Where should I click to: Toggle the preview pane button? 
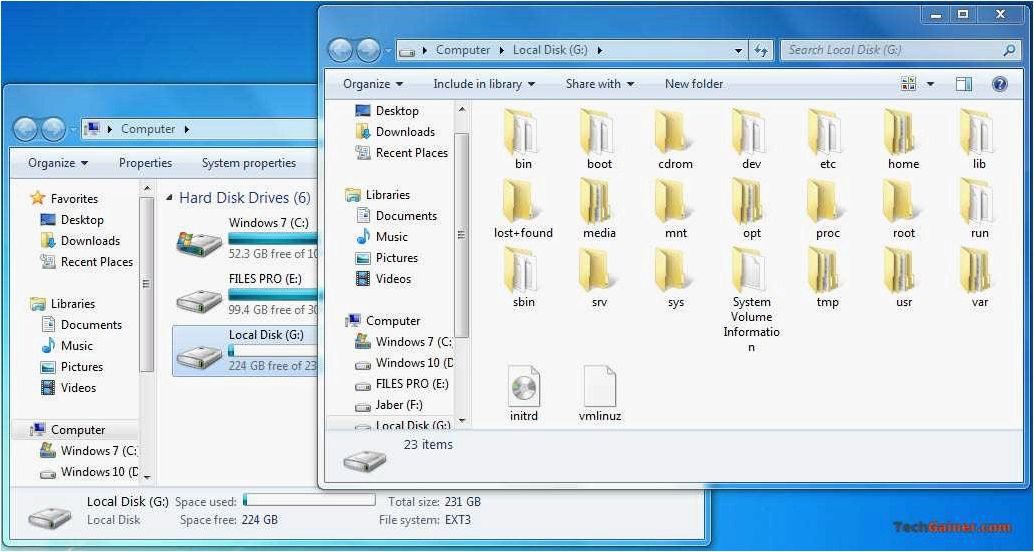pyautogui.click(x=963, y=84)
